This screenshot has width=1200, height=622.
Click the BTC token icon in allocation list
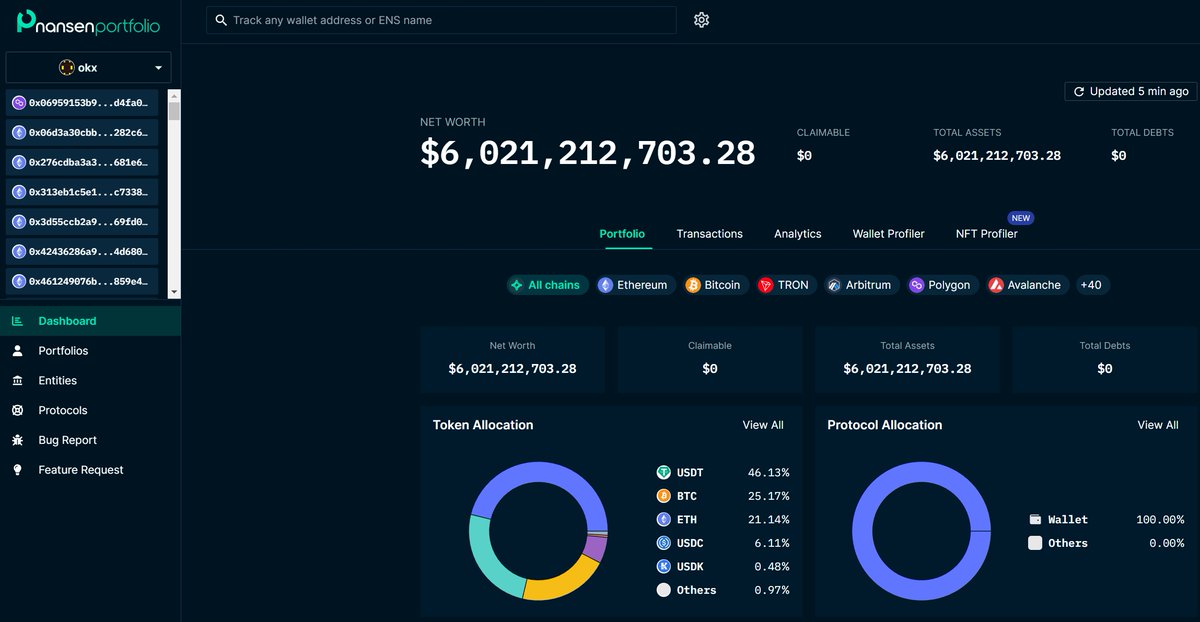(663, 496)
